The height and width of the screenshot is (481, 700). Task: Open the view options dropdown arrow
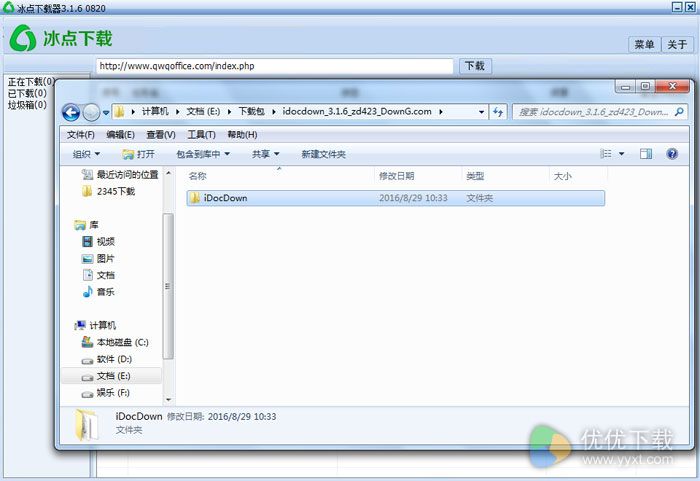point(621,154)
